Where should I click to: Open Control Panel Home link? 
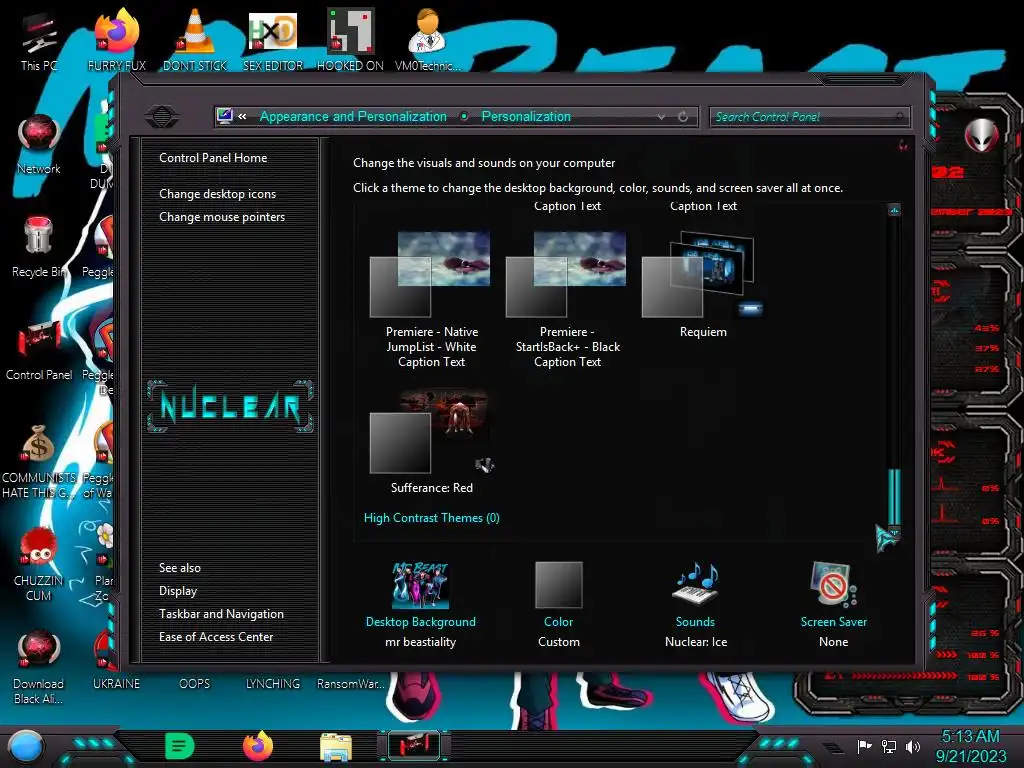point(213,157)
